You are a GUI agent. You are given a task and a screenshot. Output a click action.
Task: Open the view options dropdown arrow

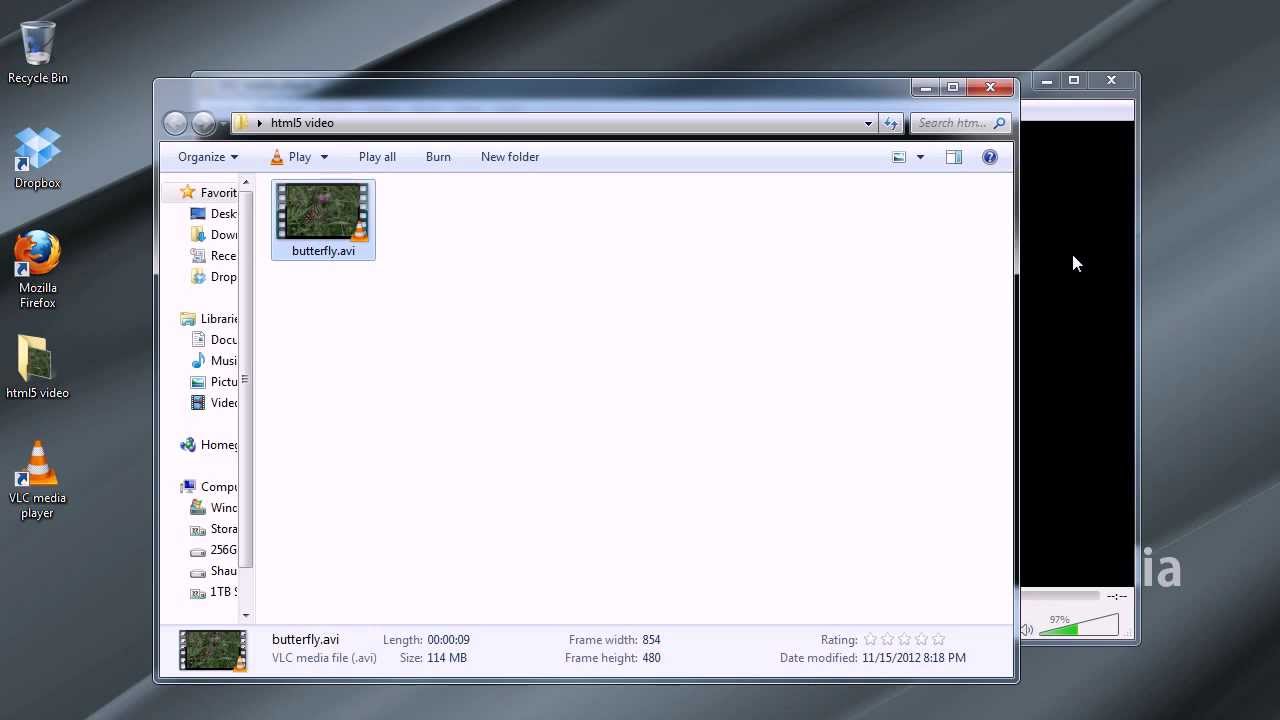[x=920, y=157]
